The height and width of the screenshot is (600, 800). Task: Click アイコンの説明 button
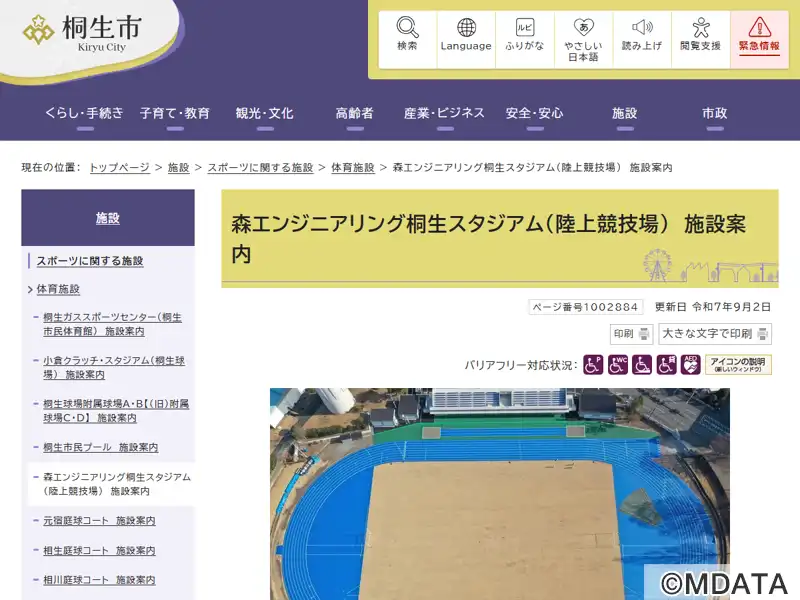[738, 365]
